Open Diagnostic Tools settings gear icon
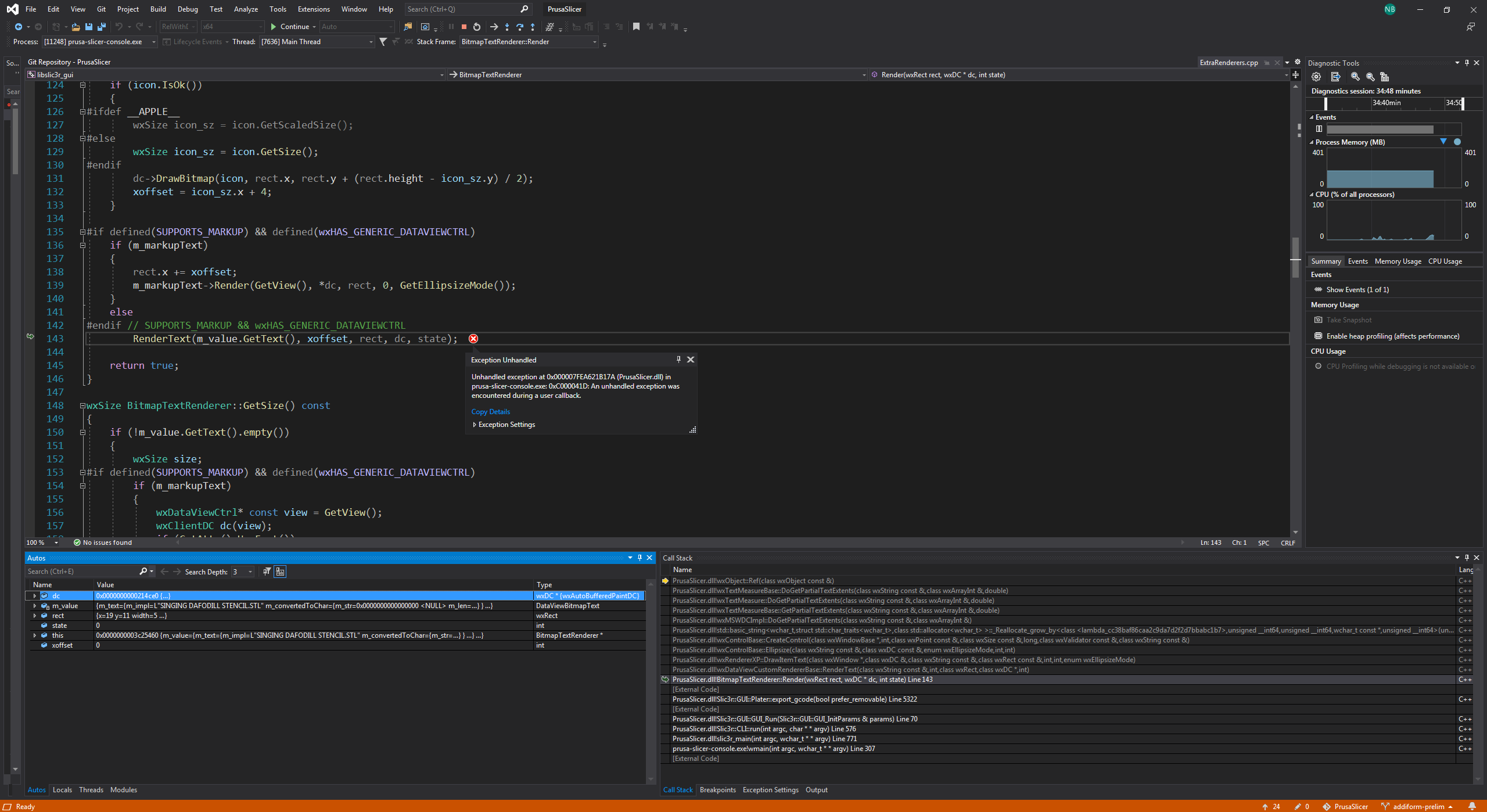 click(x=1316, y=77)
